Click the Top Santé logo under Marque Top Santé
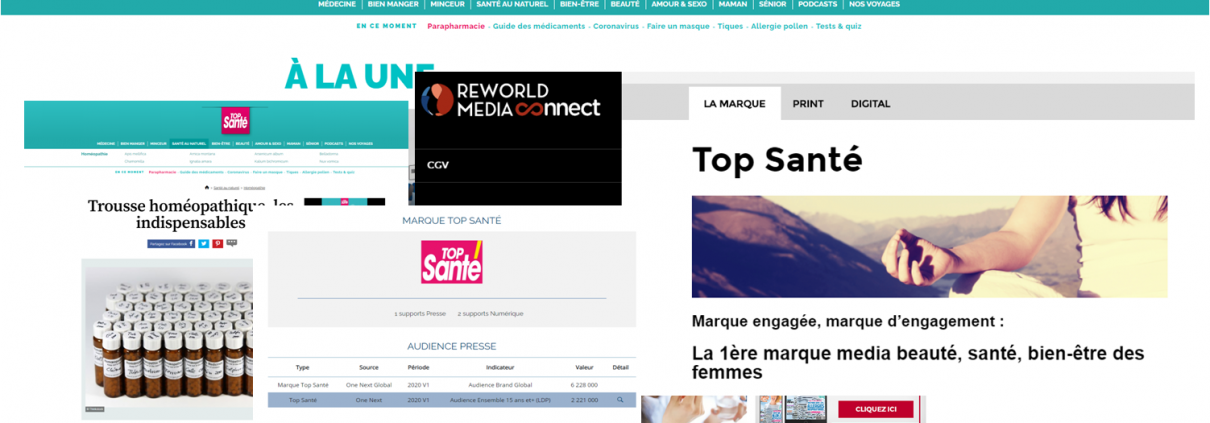This screenshot has width=1210, height=423. pos(451,262)
